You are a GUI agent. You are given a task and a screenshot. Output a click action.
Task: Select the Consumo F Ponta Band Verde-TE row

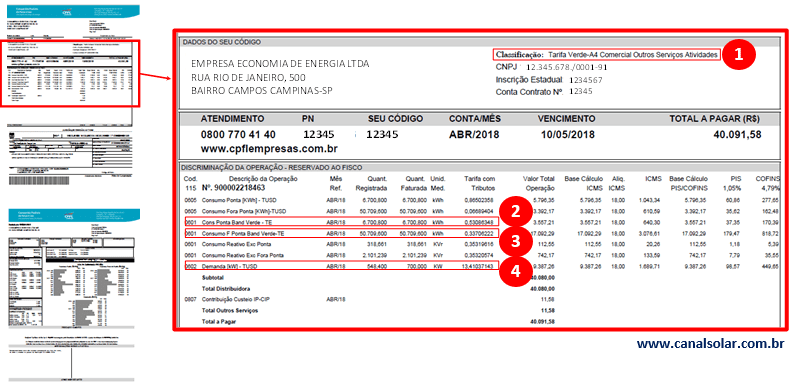342,233
